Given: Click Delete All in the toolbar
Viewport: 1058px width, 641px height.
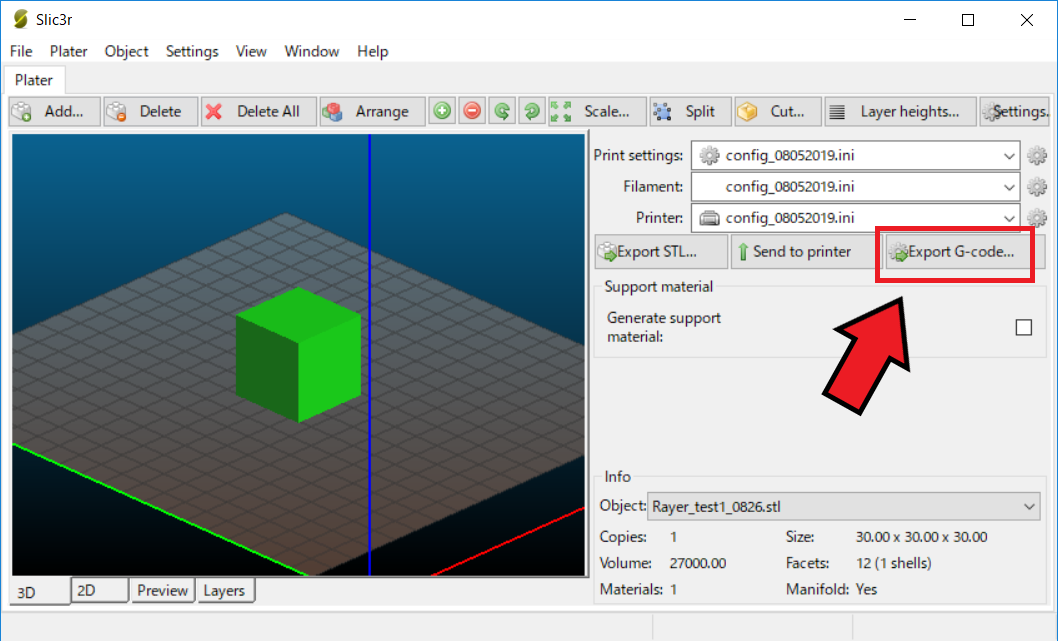Looking at the screenshot, I should coord(258,111).
